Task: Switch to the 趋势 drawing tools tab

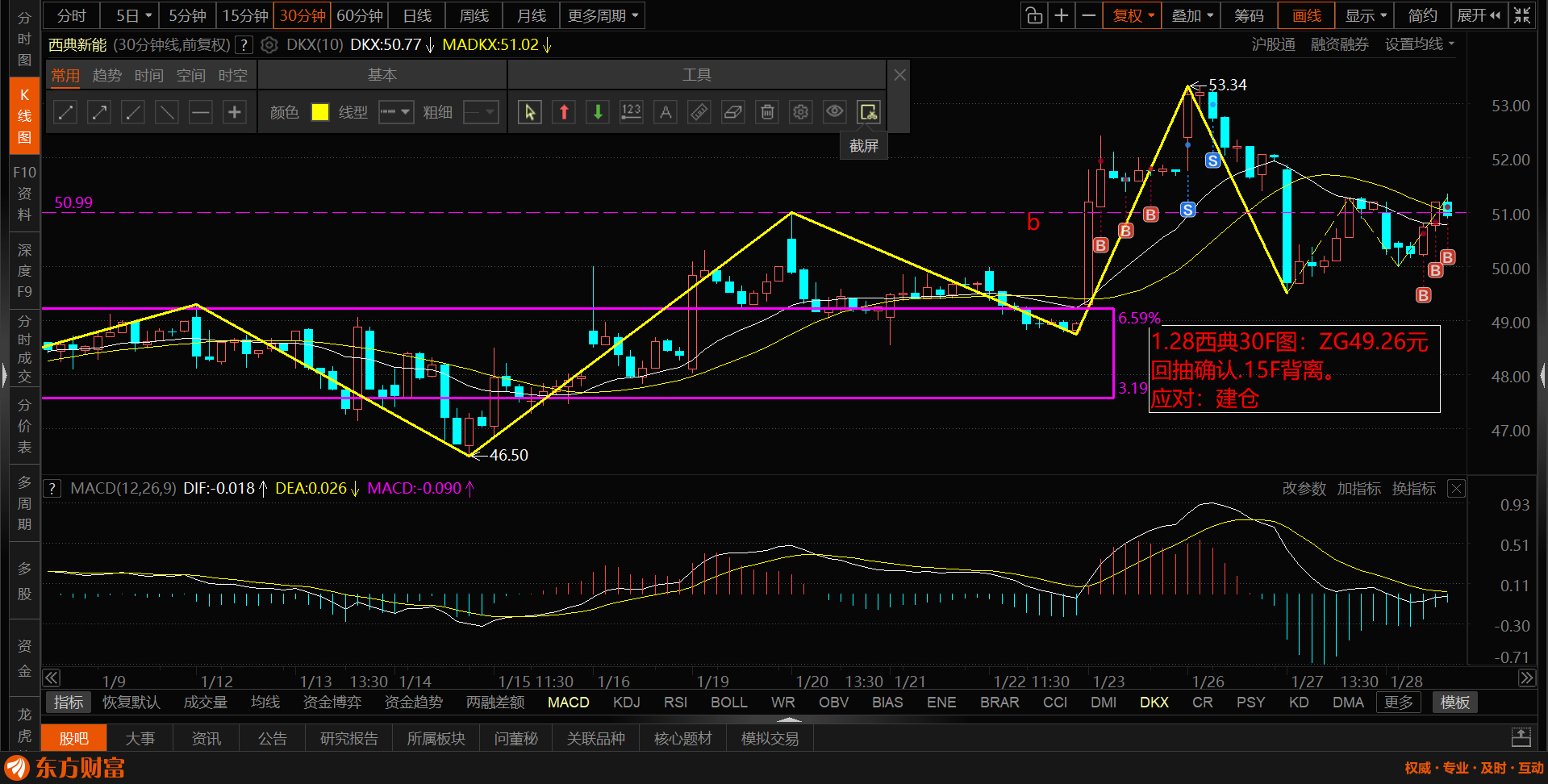Action: (106, 75)
